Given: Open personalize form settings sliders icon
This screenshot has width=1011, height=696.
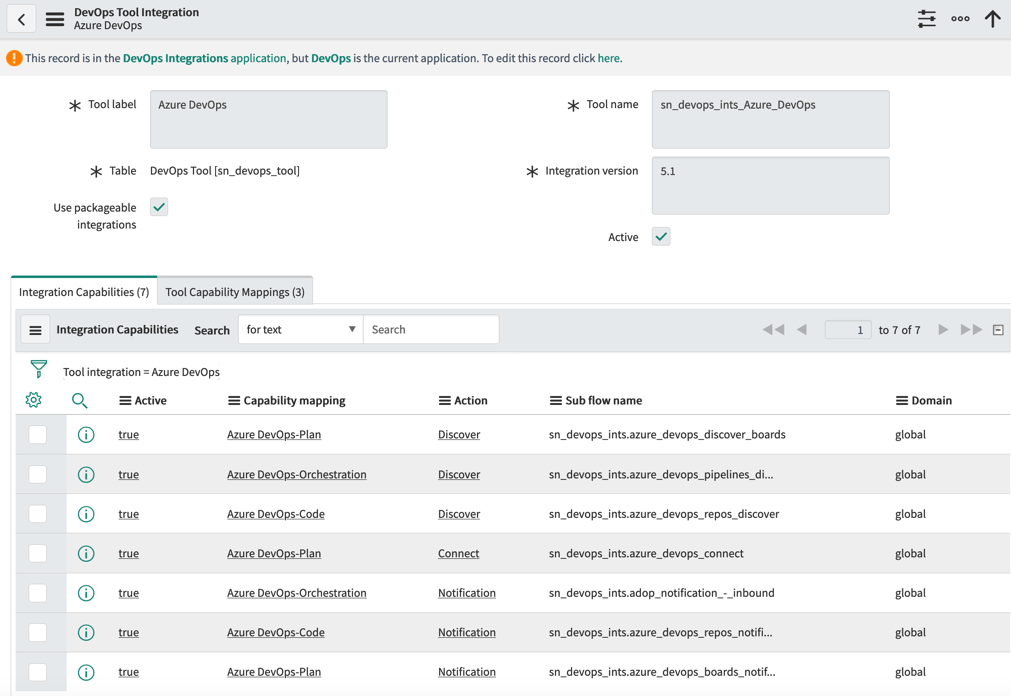Looking at the screenshot, I should [x=927, y=19].
